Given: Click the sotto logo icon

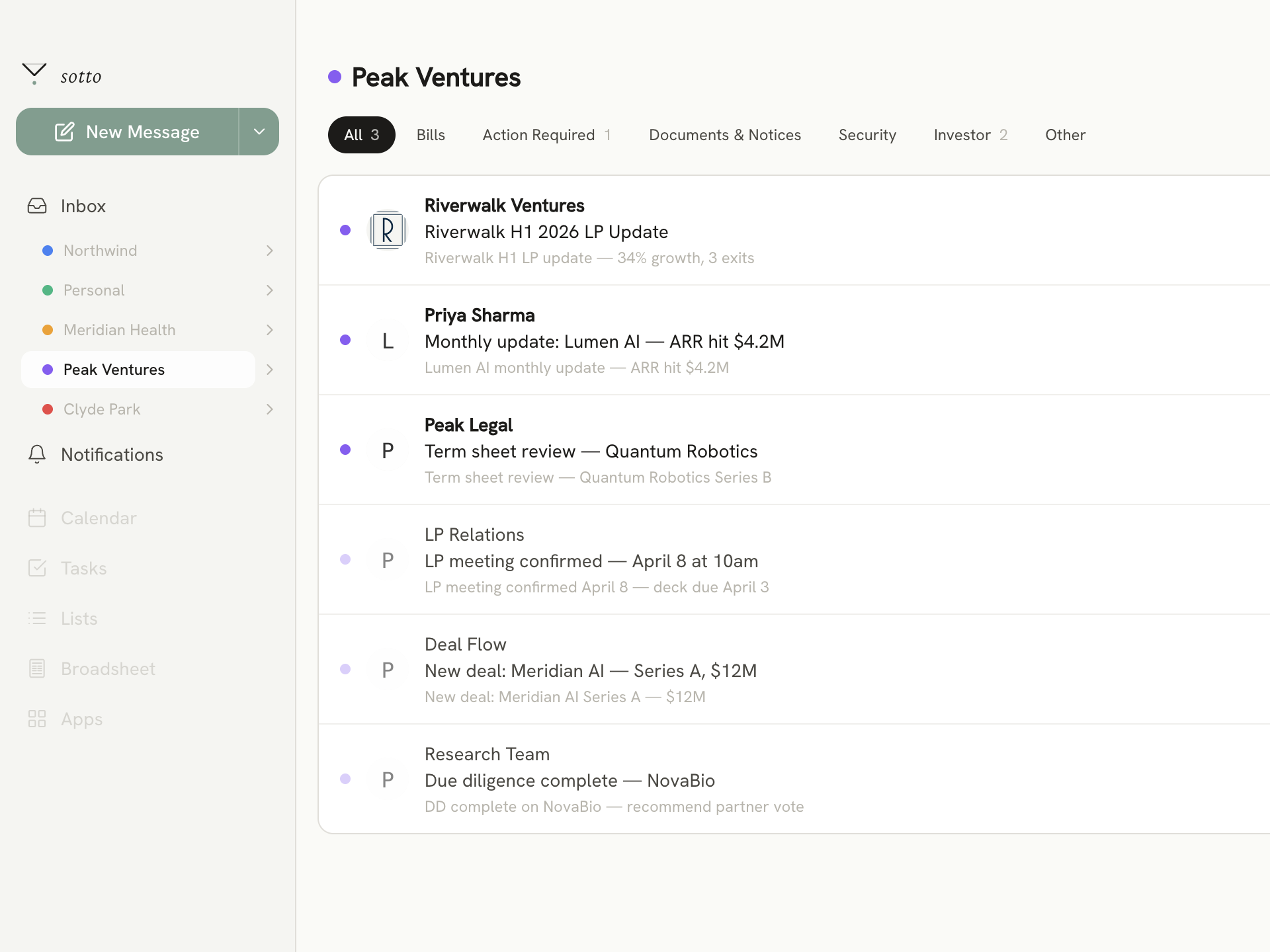Looking at the screenshot, I should tap(34, 73).
